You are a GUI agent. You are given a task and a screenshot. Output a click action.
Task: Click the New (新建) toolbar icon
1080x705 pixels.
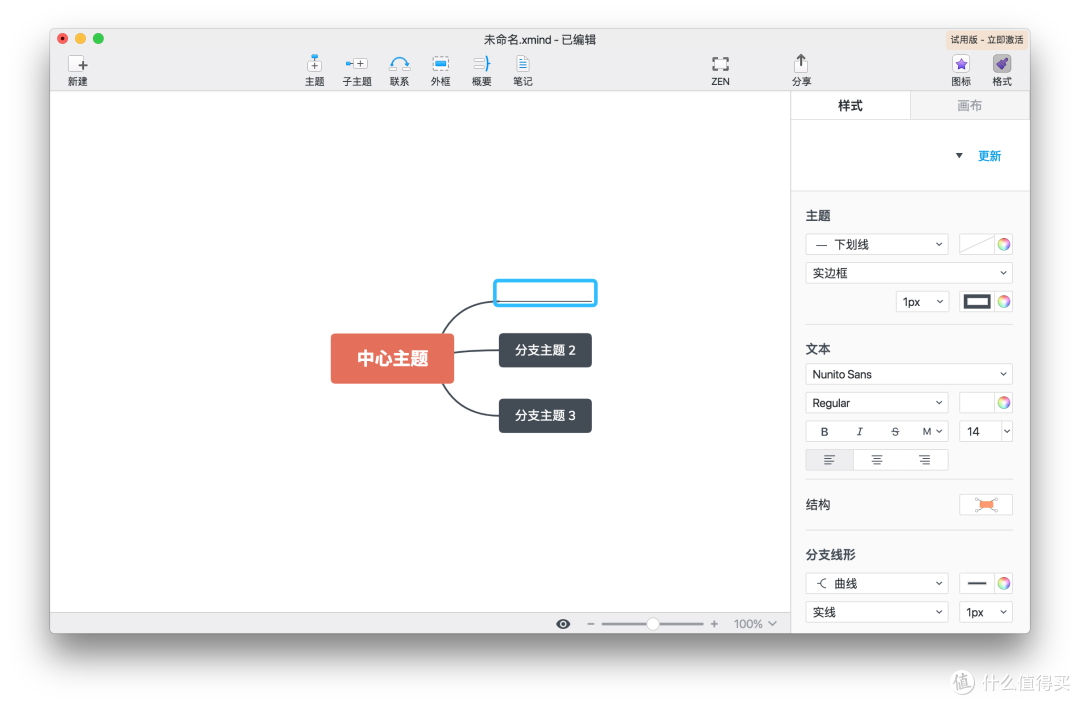78,65
